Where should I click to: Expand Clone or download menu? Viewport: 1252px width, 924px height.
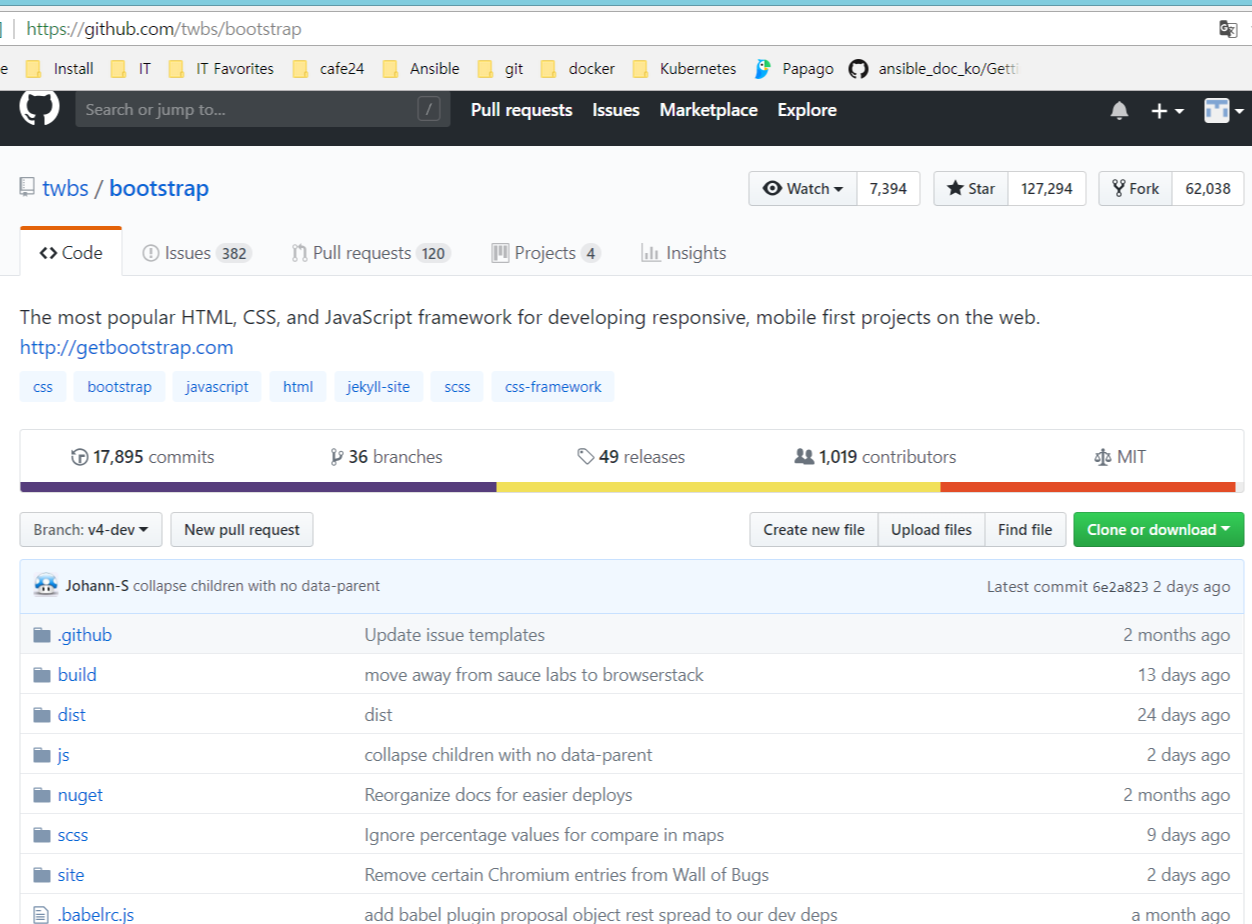[x=1159, y=530]
